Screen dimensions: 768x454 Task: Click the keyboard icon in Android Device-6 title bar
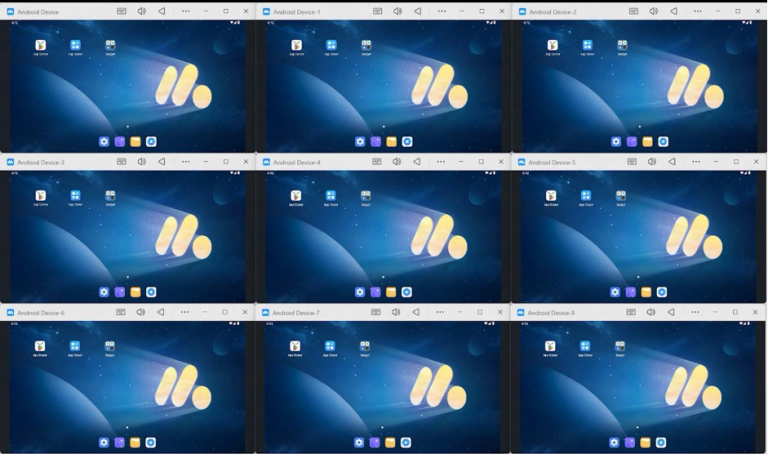pos(120,311)
